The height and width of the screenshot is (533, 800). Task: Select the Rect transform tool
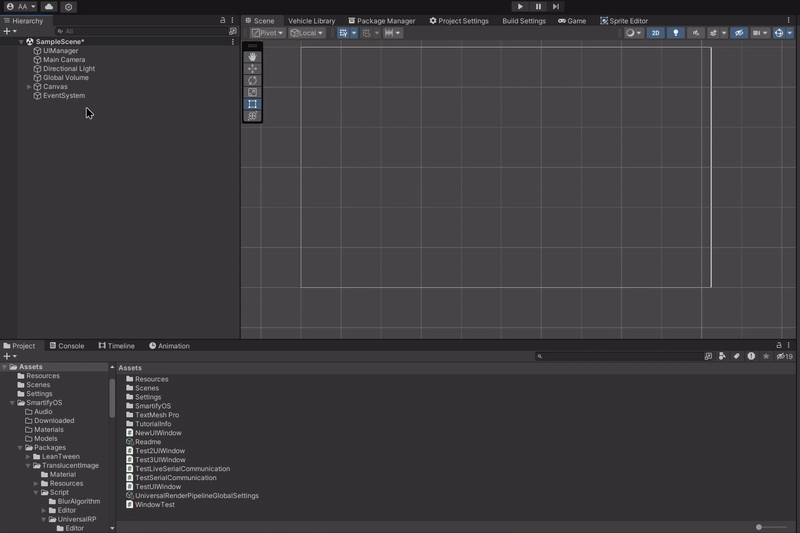click(x=253, y=104)
